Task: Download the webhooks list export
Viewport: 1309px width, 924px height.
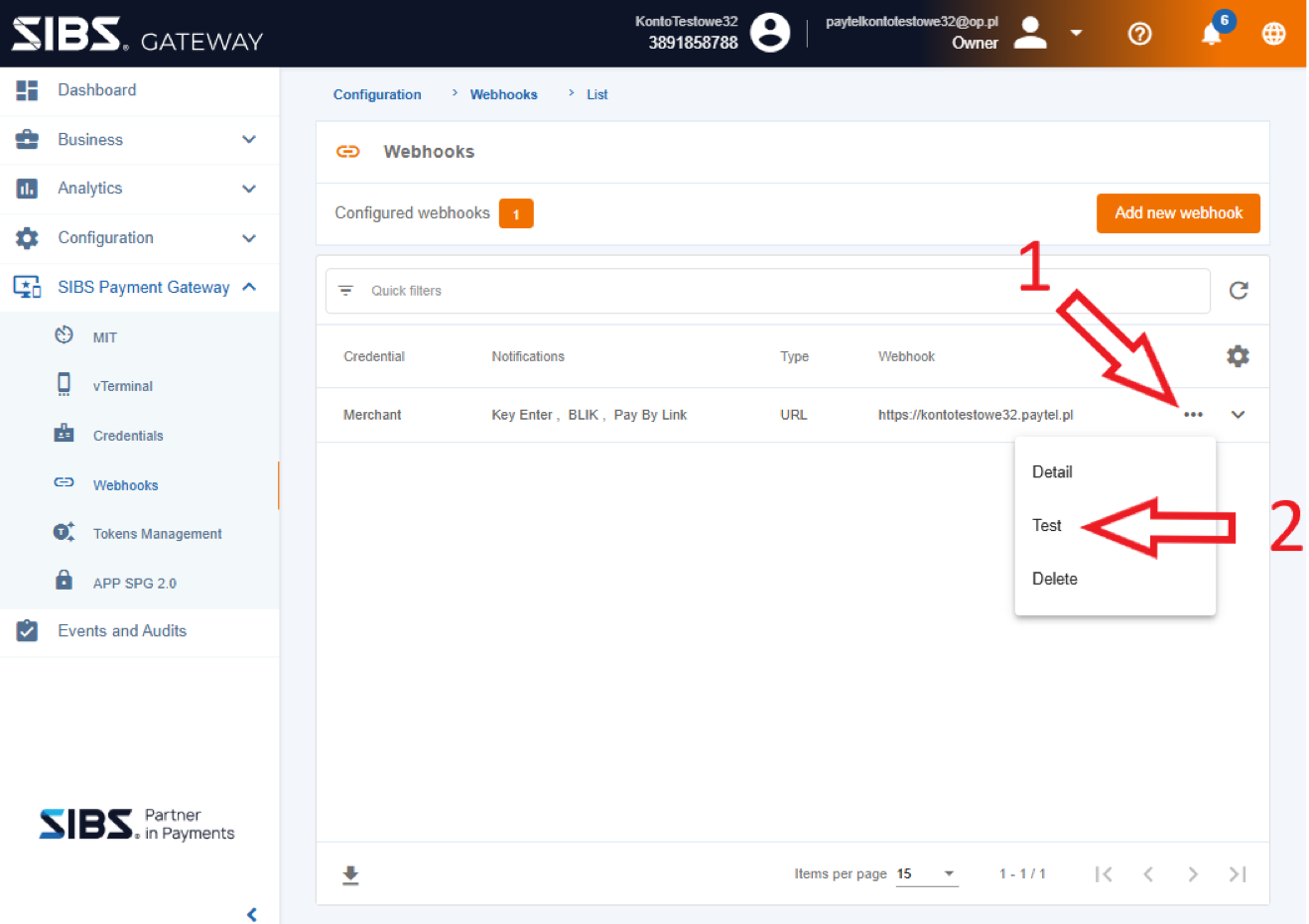Action: coord(350,874)
